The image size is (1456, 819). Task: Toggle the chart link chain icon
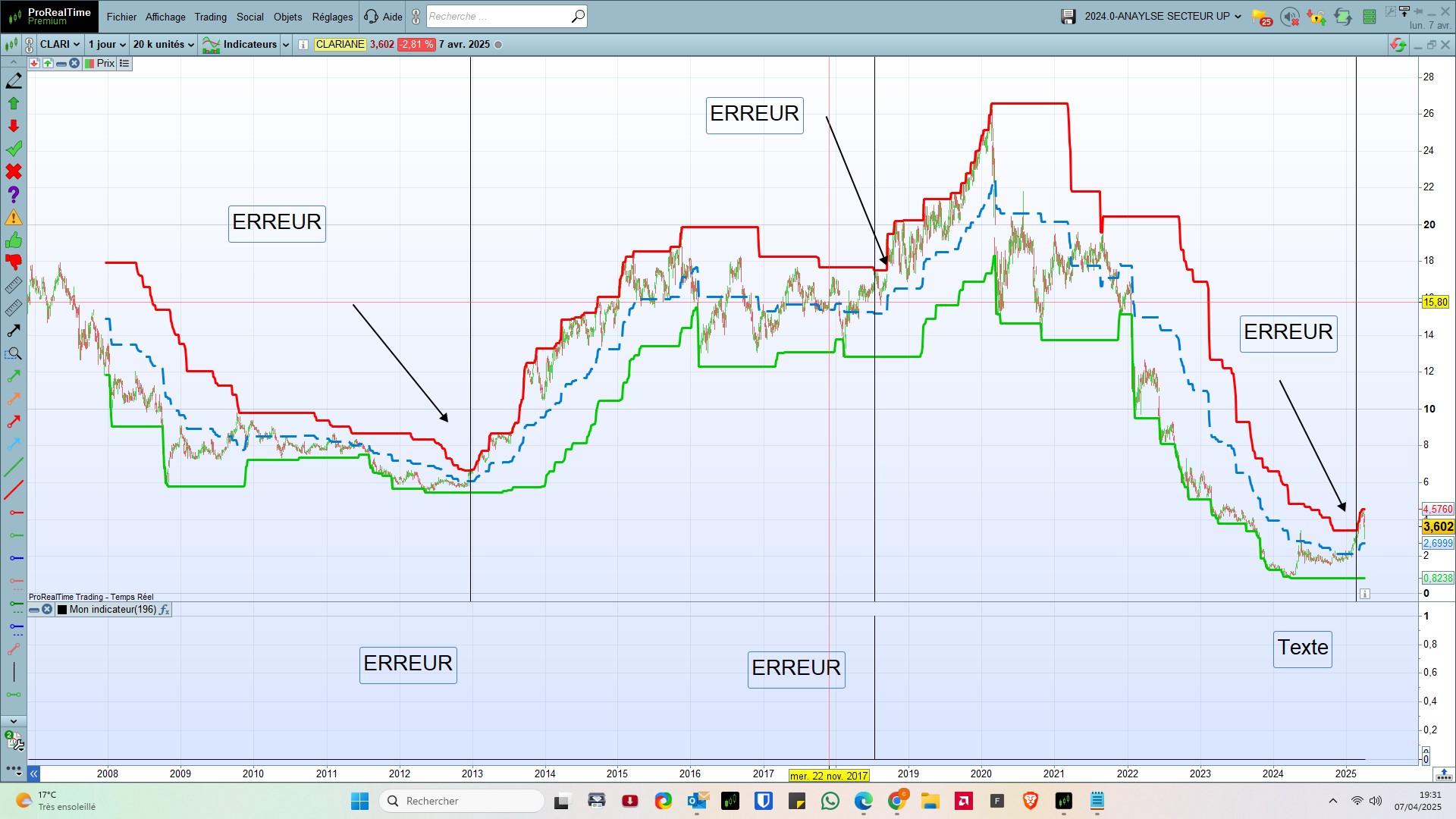point(30,45)
